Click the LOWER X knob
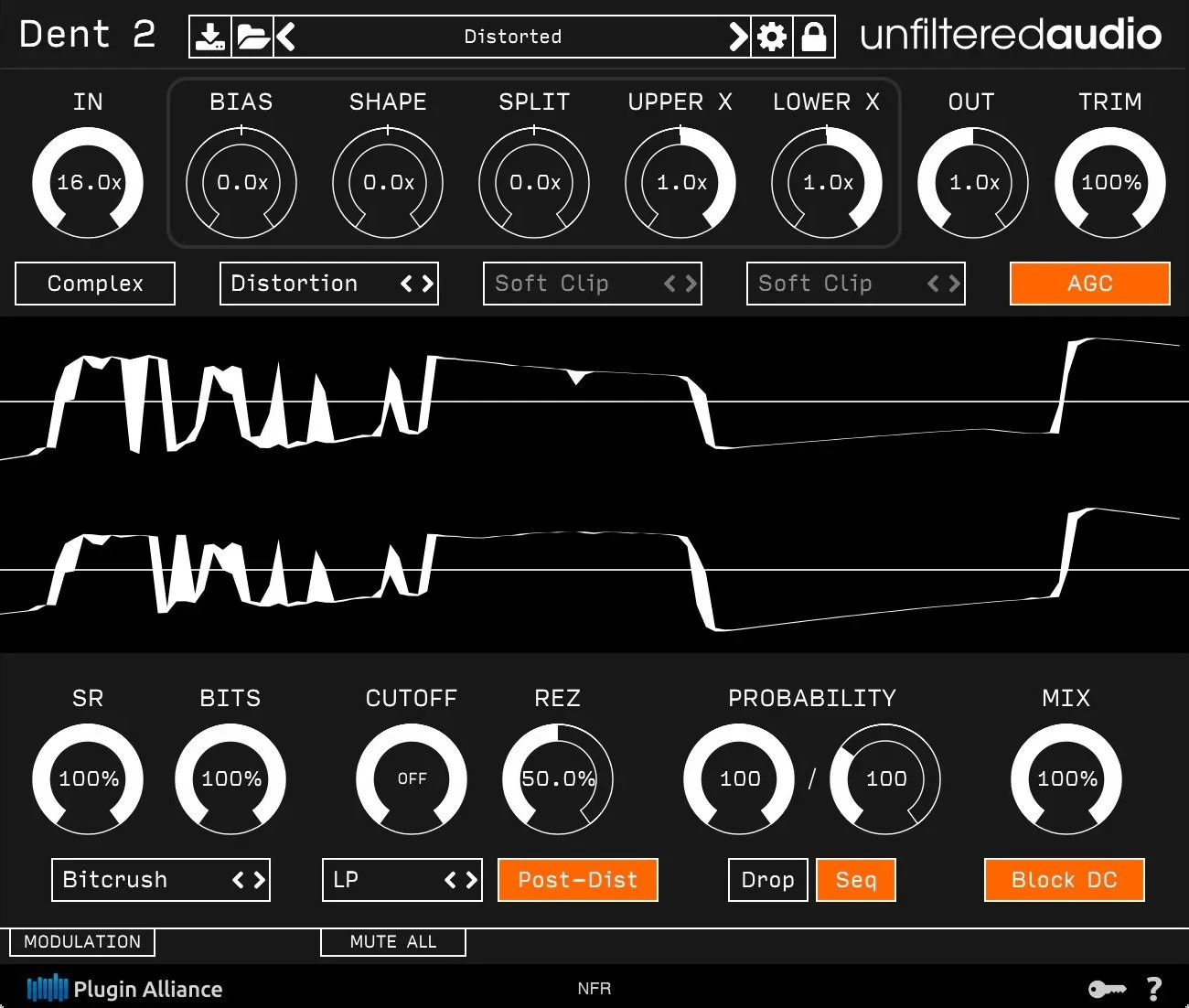Image resolution: width=1189 pixels, height=1008 pixels. (x=827, y=183)
